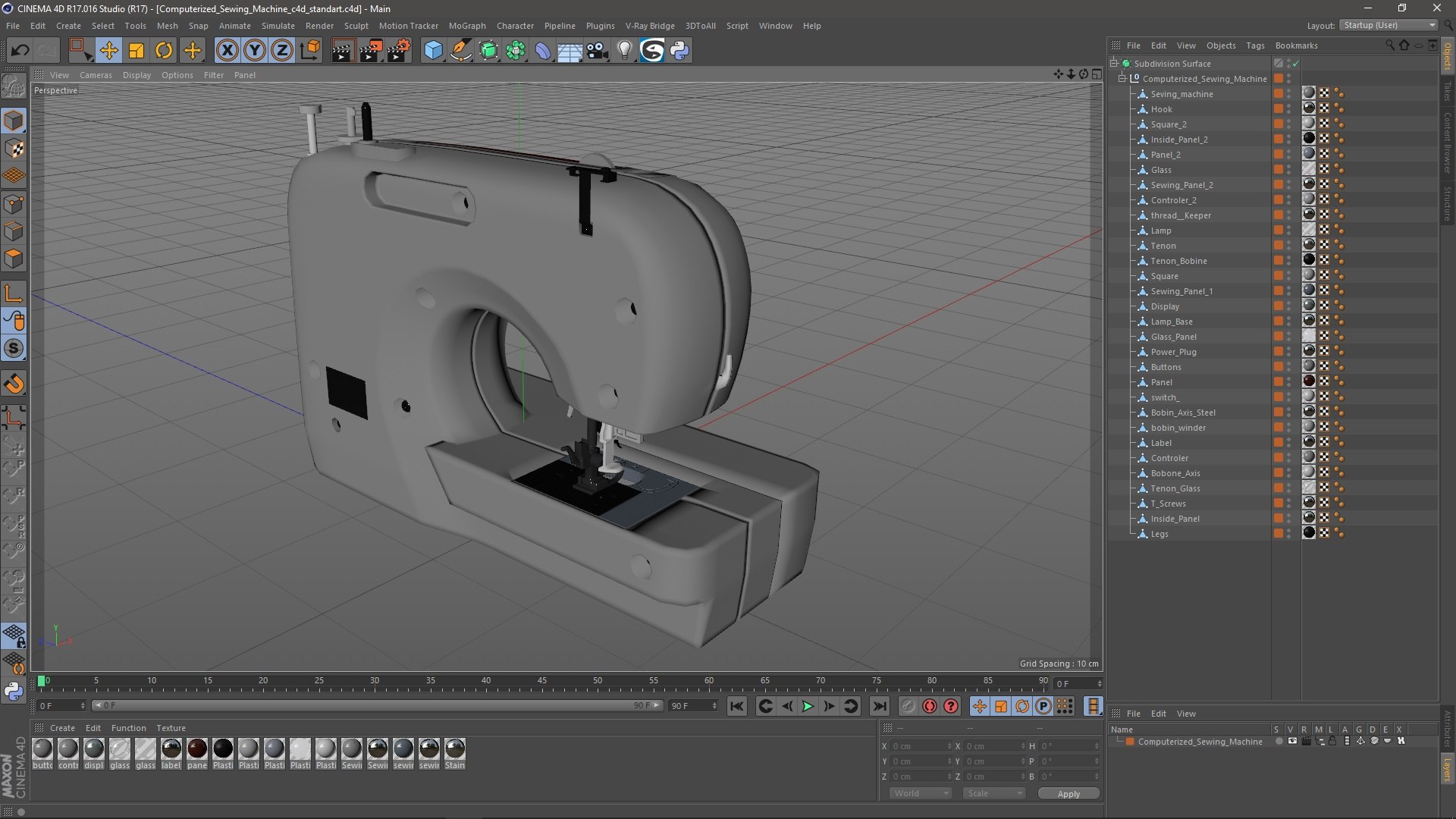Add a Subdivision Surface generator
The height and width of the screenshot is (819, 1456).
tap(488, 51)
